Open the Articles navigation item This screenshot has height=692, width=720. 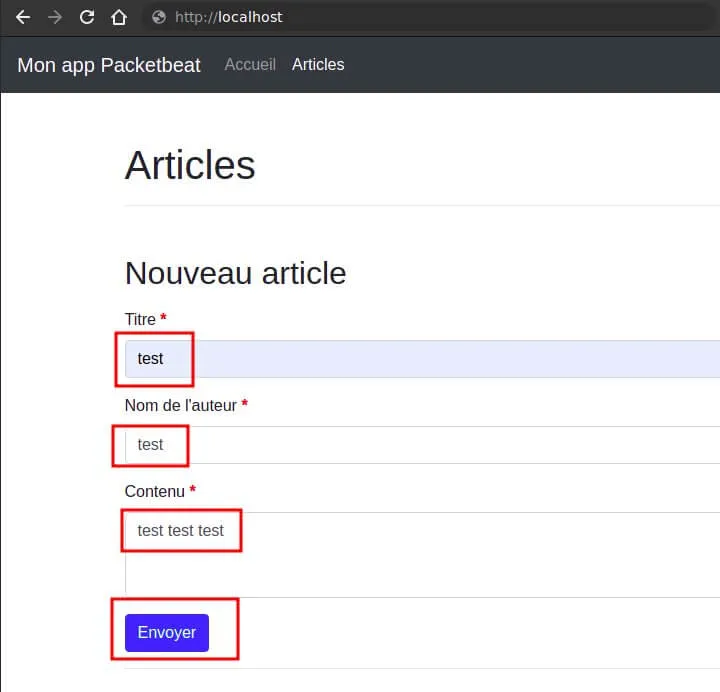[318, 64]
